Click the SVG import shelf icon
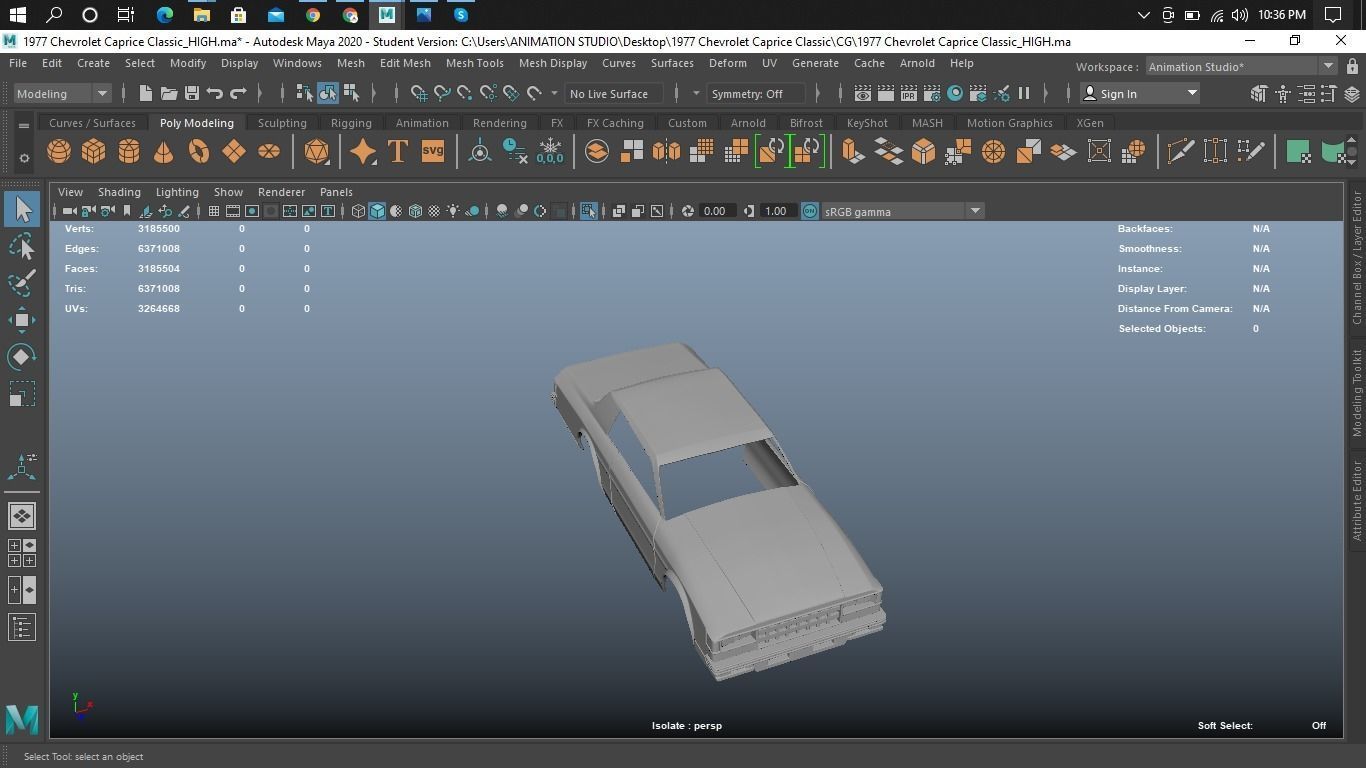 click(x=432, y=152)
